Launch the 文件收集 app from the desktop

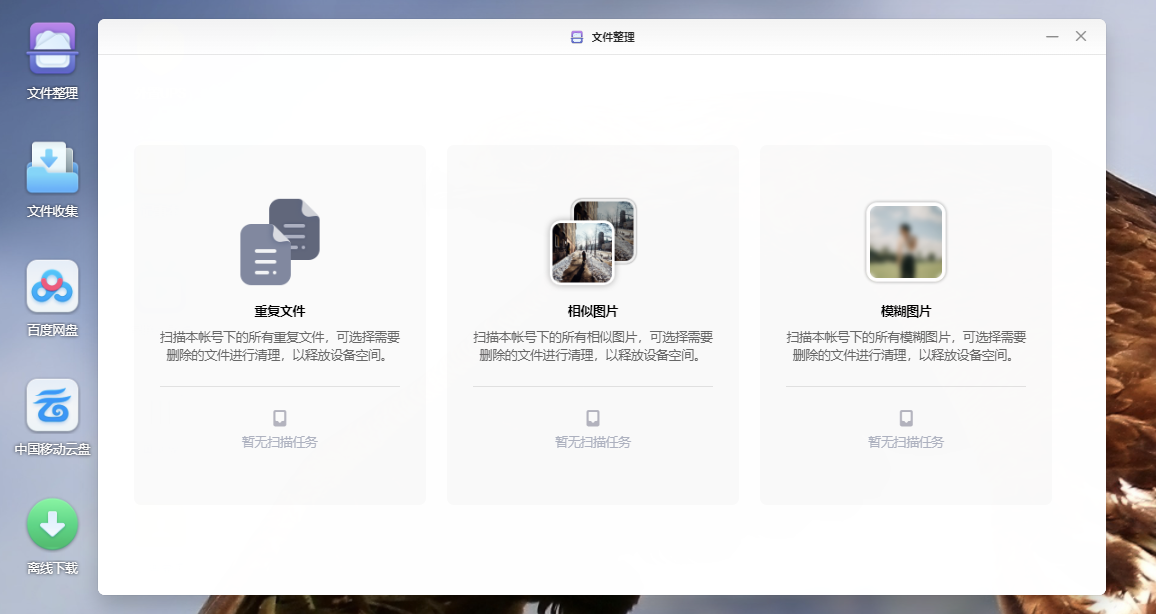pyautogui.click(x=52, y=168)
